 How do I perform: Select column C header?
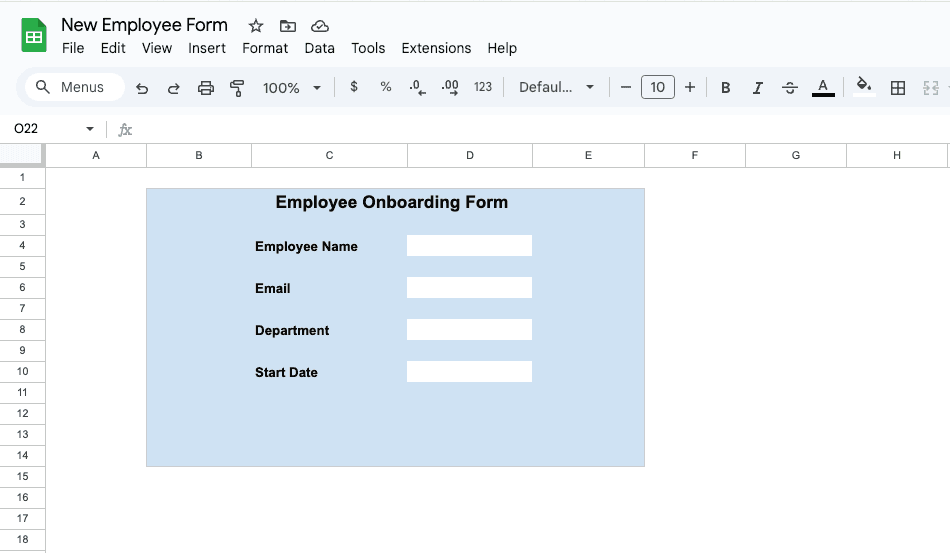329,156
